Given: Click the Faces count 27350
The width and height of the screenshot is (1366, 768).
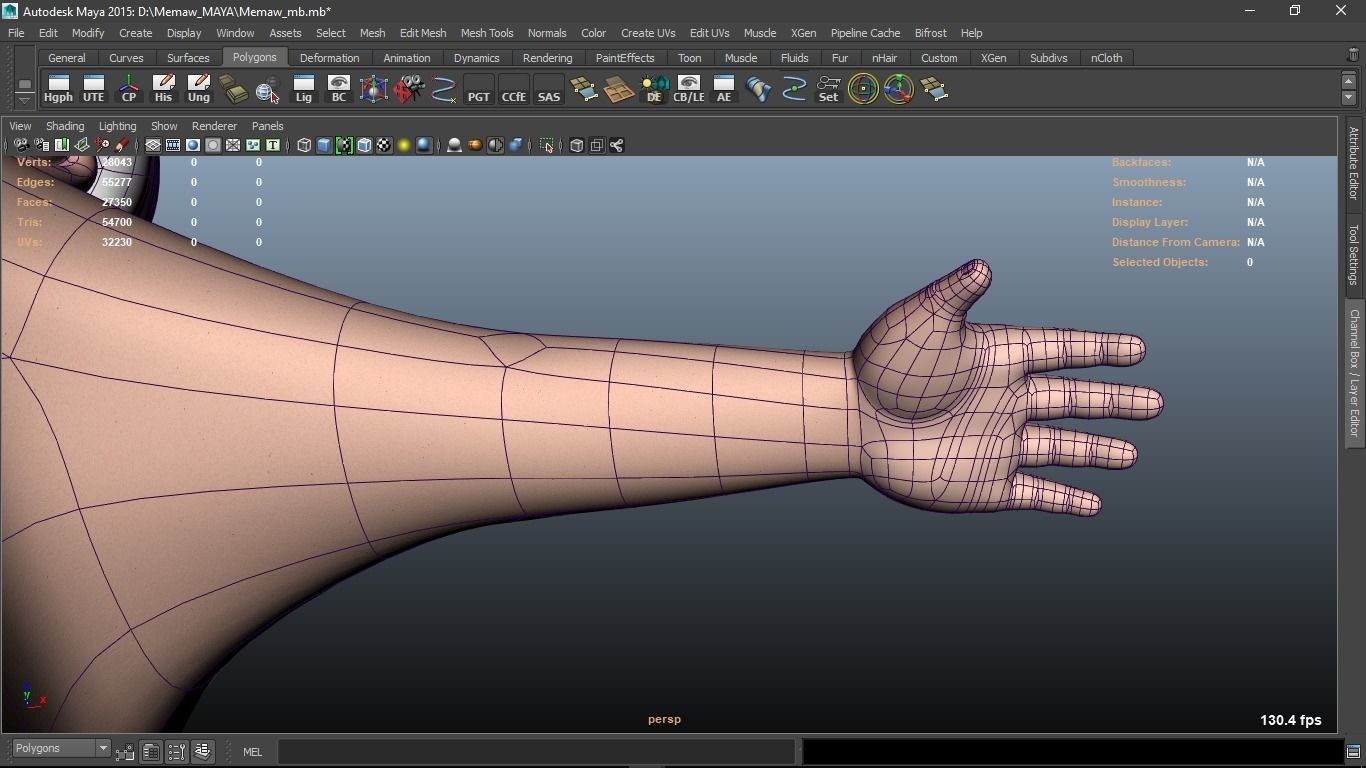Looking at the screenshot, I should tap(116, 202).
